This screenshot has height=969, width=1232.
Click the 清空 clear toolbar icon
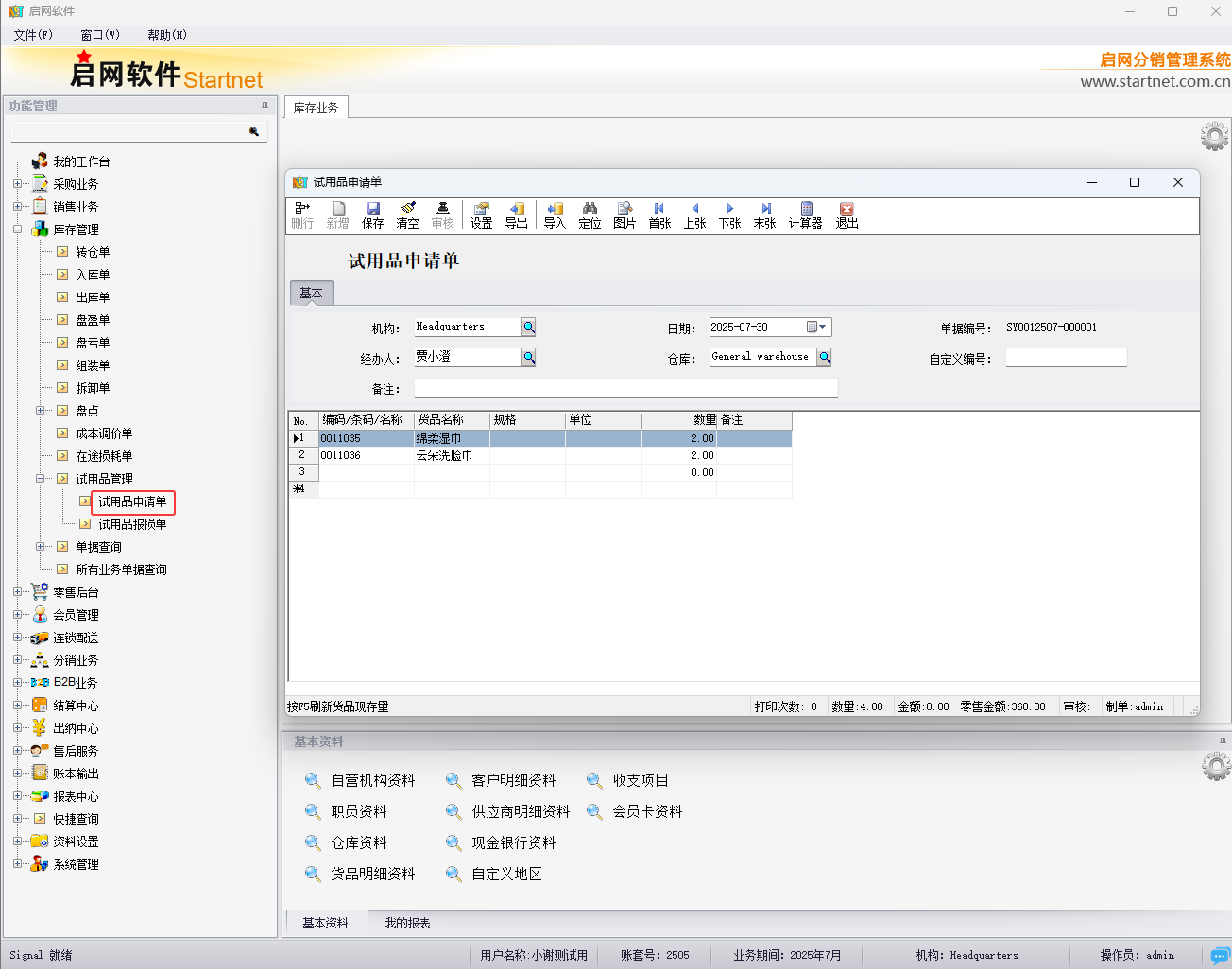(407, 215)
